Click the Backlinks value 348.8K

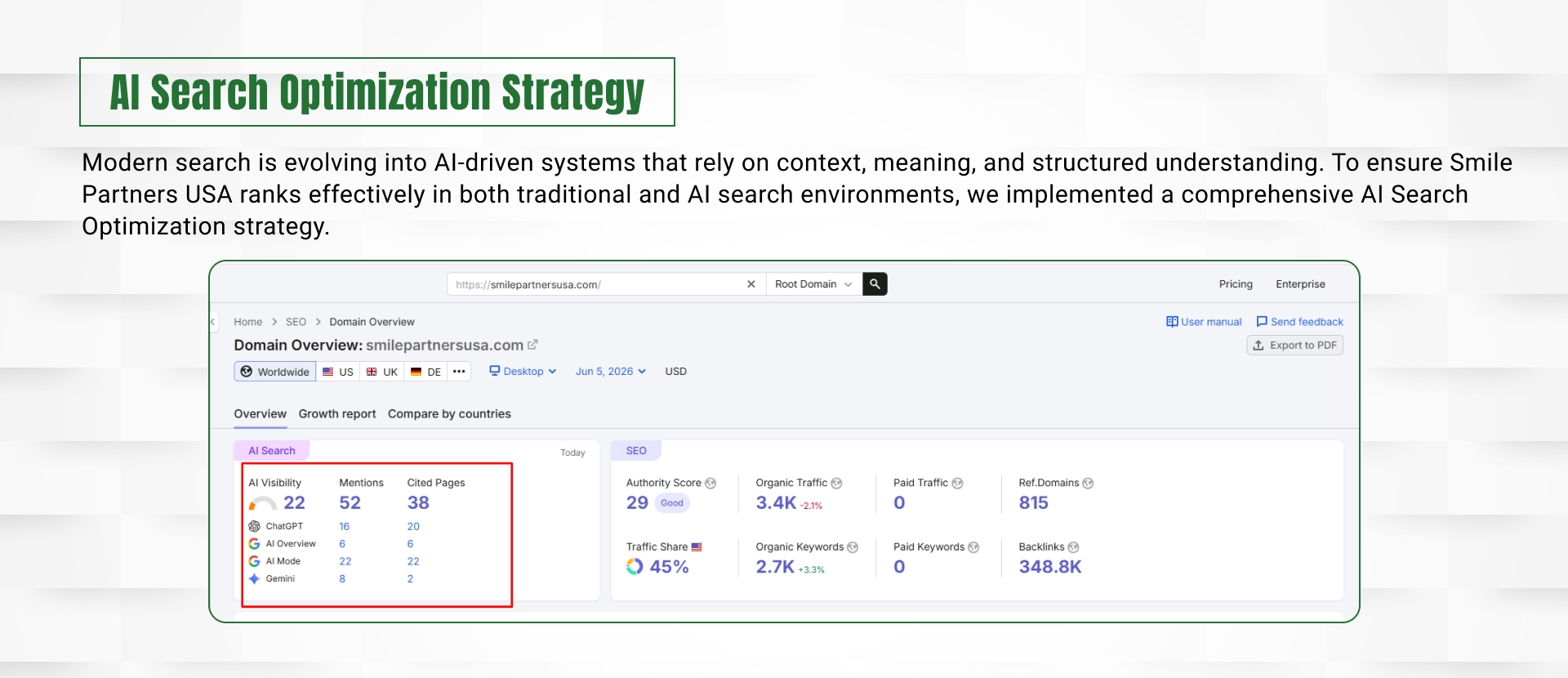(x=1050, y=567)
